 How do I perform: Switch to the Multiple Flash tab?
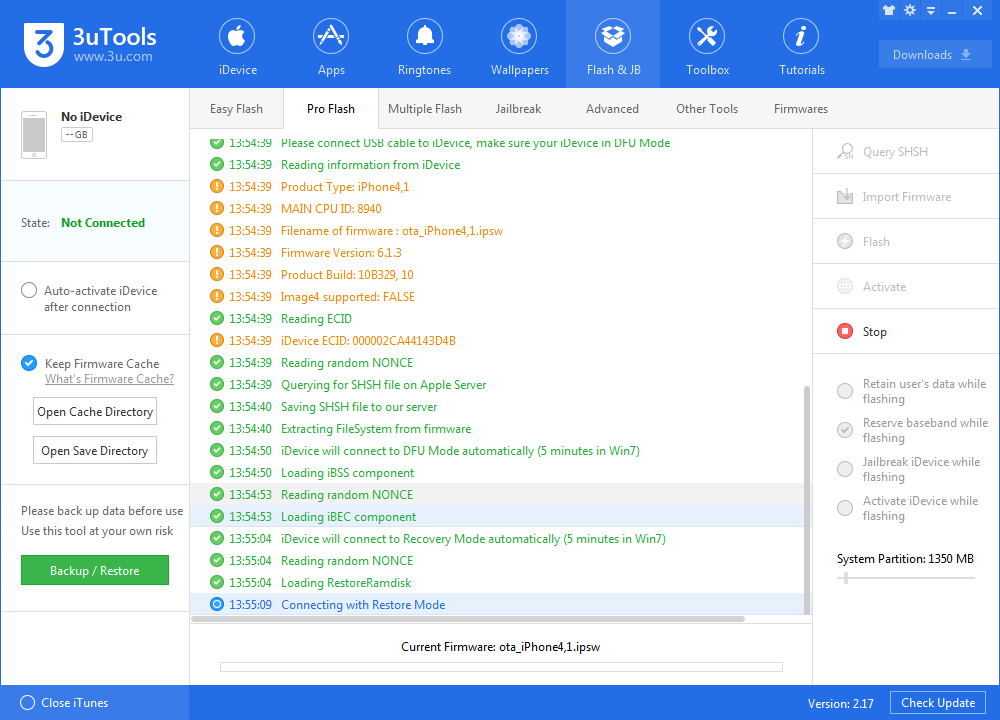(x=425, y=109)
